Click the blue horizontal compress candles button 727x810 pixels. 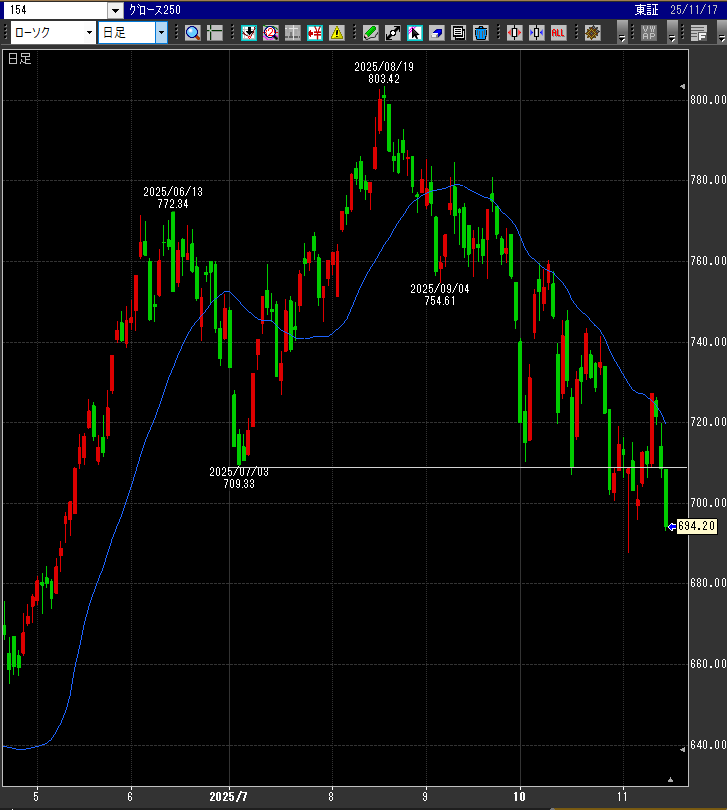[536, 33]
